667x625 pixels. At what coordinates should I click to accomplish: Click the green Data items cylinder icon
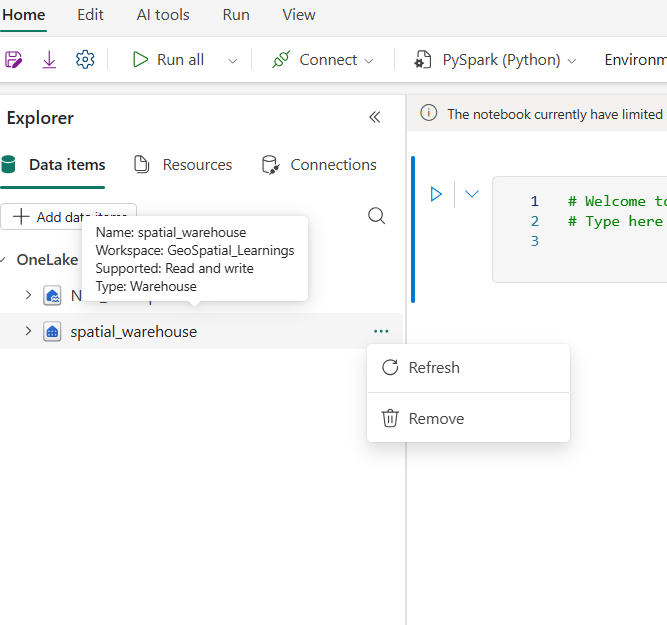[x=8, y=165]
